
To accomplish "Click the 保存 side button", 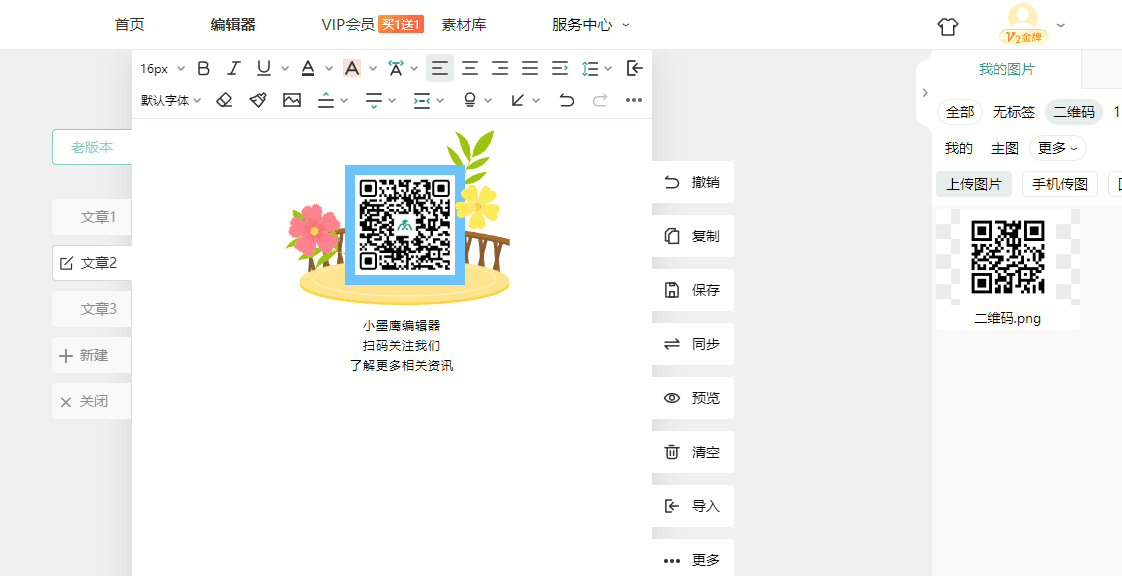I will coord(693,290).
